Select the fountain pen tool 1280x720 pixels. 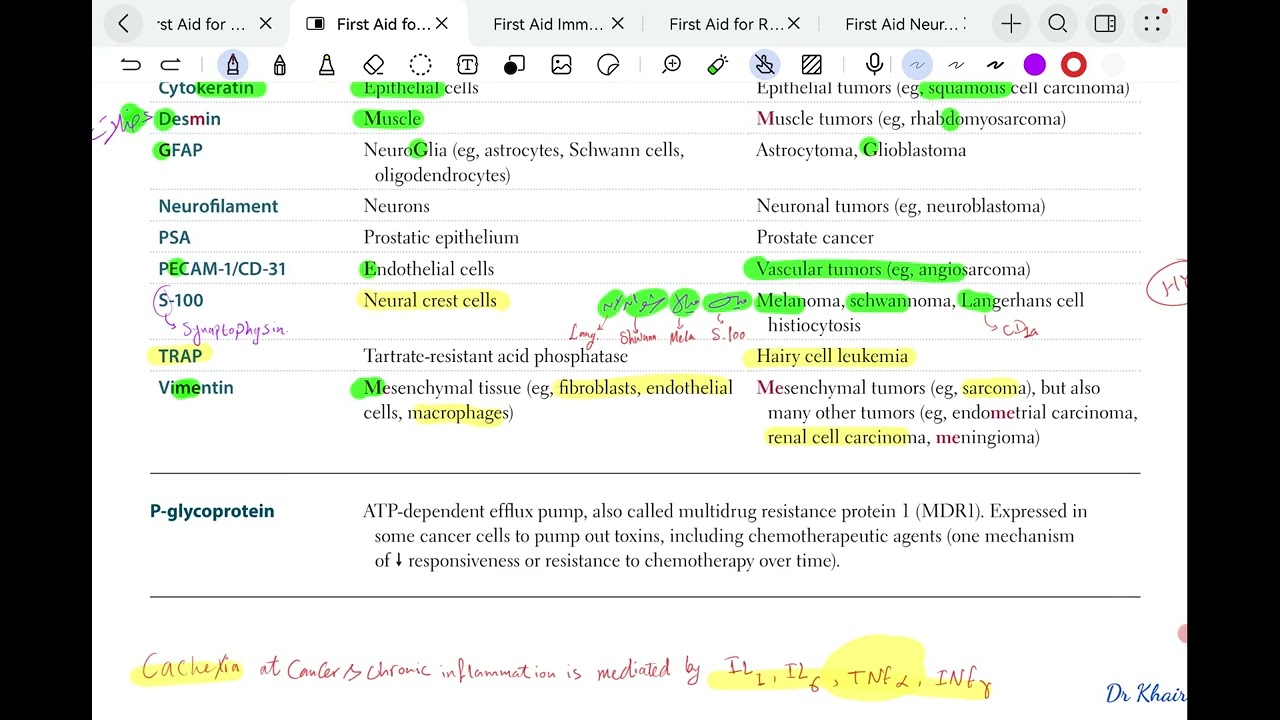tap(233, 65)
